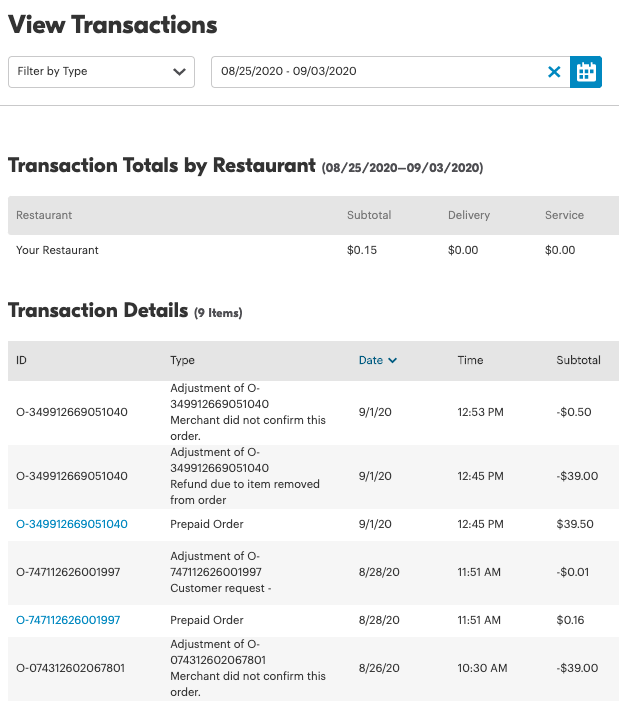Open Prepaid Order link O-349912669051040
The width and height of the screenshot is (619, 702).
[72, 524]
